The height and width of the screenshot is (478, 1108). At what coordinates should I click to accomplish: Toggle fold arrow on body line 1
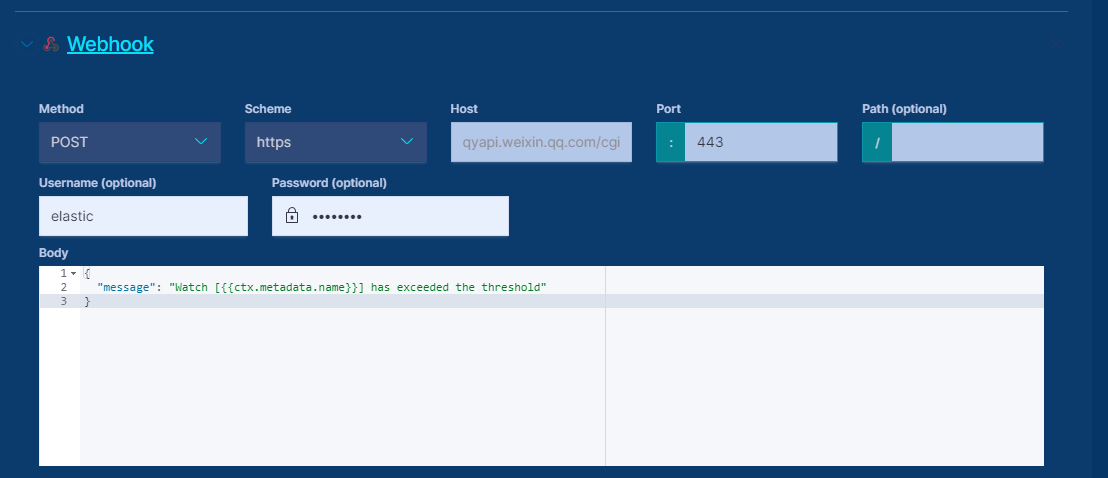(73, 273)
